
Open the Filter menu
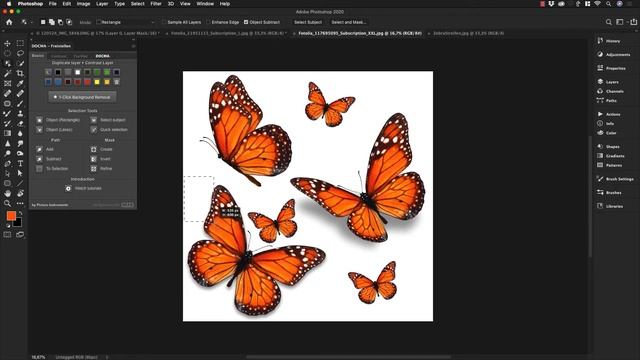tap(156, 4)
